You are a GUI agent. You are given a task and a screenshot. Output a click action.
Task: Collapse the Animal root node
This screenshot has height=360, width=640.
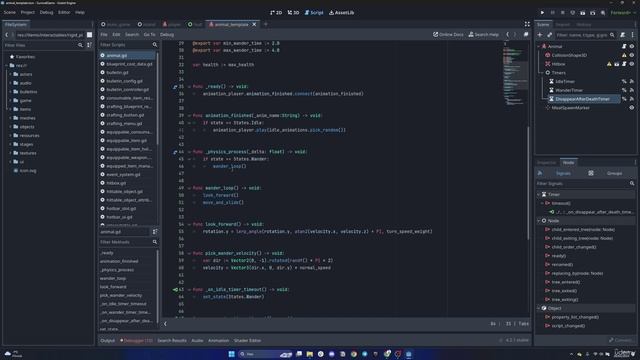pos(539,47)
